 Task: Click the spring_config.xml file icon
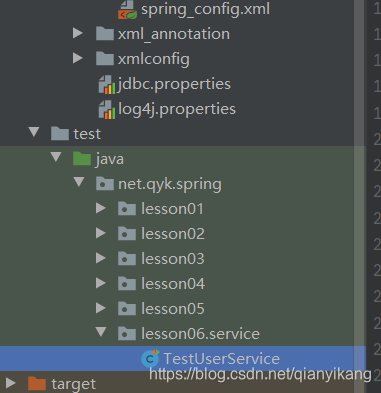(127, 9)
